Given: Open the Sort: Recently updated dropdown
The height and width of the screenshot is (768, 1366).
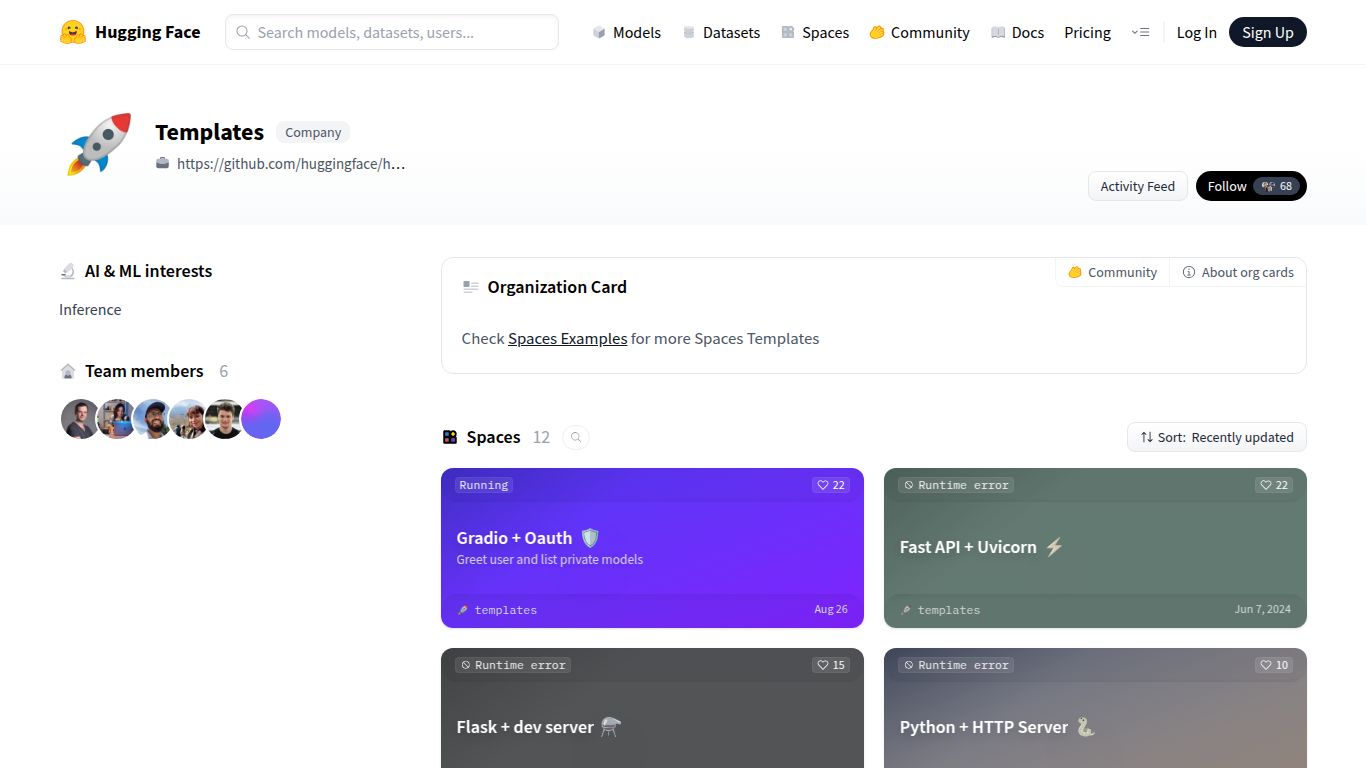Looking at the screenshot, I should pyautogui.click(x=1216, y=437).
